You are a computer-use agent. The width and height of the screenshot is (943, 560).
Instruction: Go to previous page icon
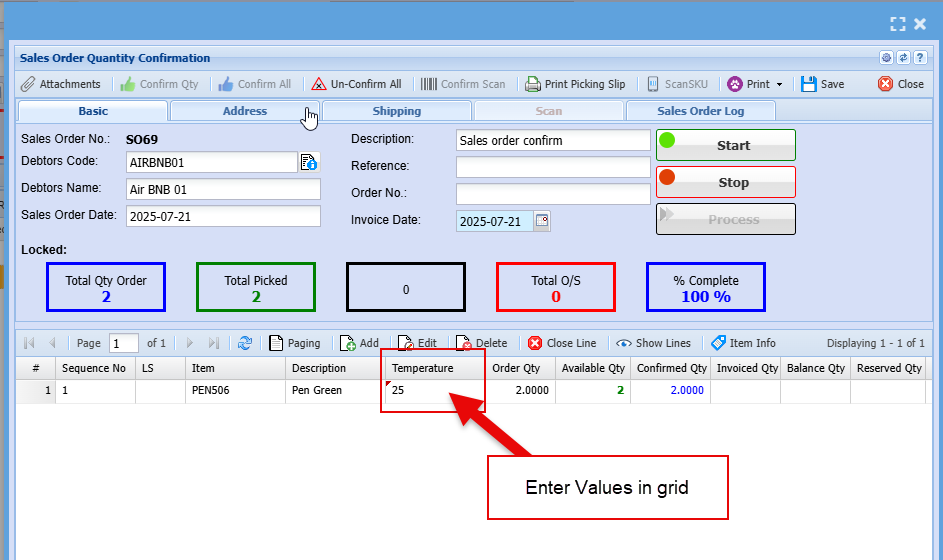click(52, 343)
